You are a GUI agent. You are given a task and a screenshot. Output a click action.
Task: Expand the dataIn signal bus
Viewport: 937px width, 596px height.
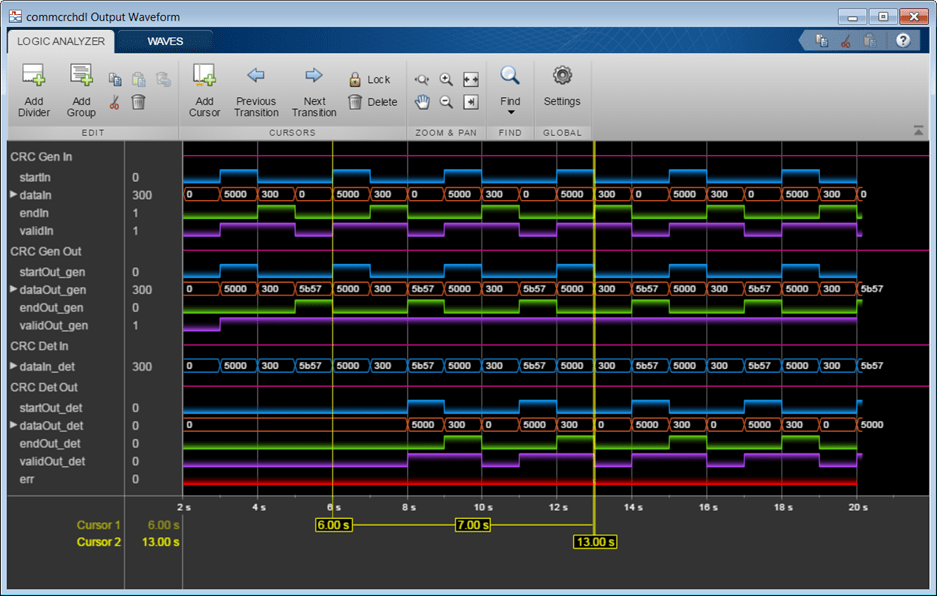14,195
